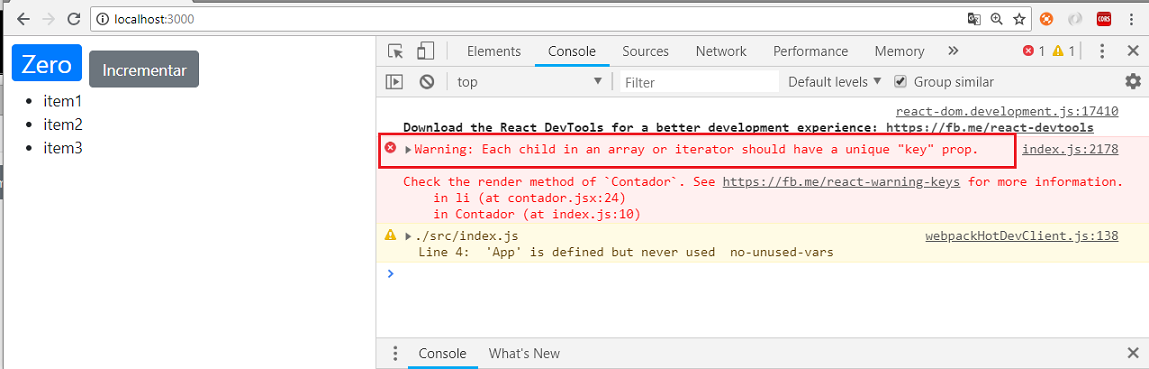
Task: Click the address bar URL
Action: pos(155,20)
